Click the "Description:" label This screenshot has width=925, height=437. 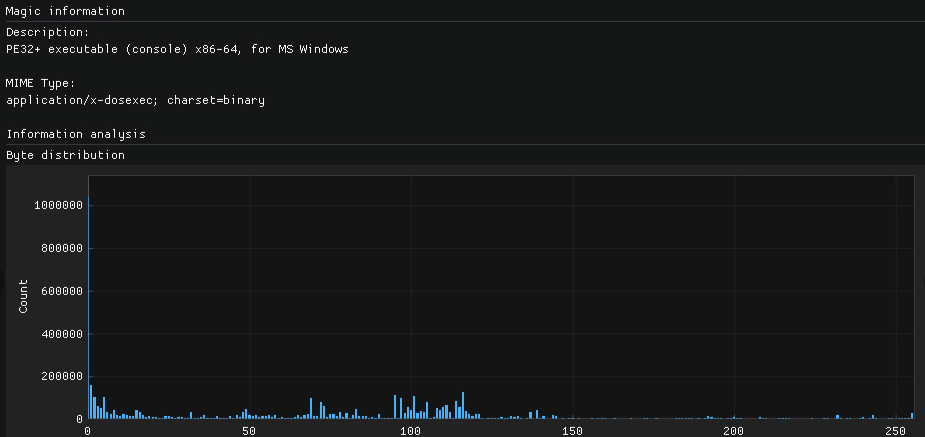click(48, 32)
